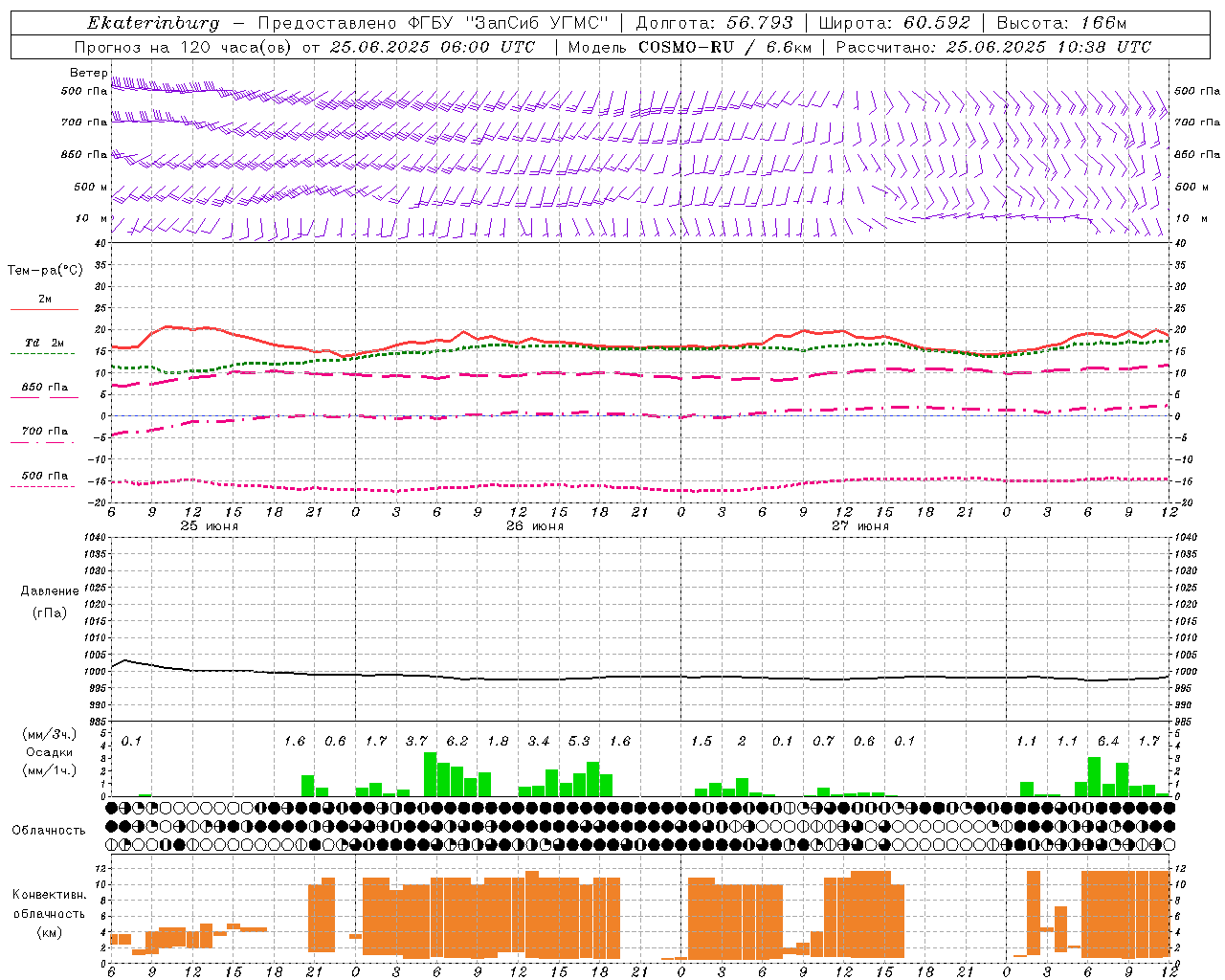Click the "Ekaterinburg" title text
This screenshot has width=1225, height=980.
pyautogui.click(x=153, y=23)
